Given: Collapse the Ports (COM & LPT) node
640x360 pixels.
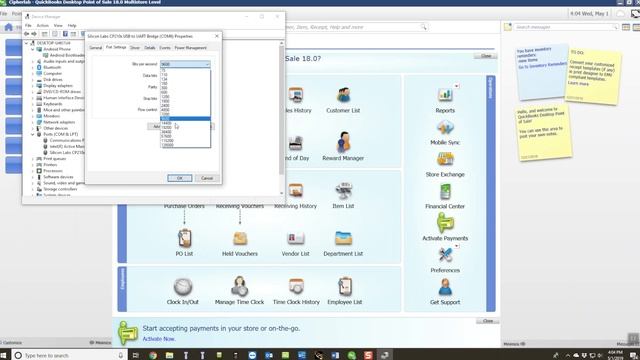Looking at the screenshot, I should pos(33,134).
